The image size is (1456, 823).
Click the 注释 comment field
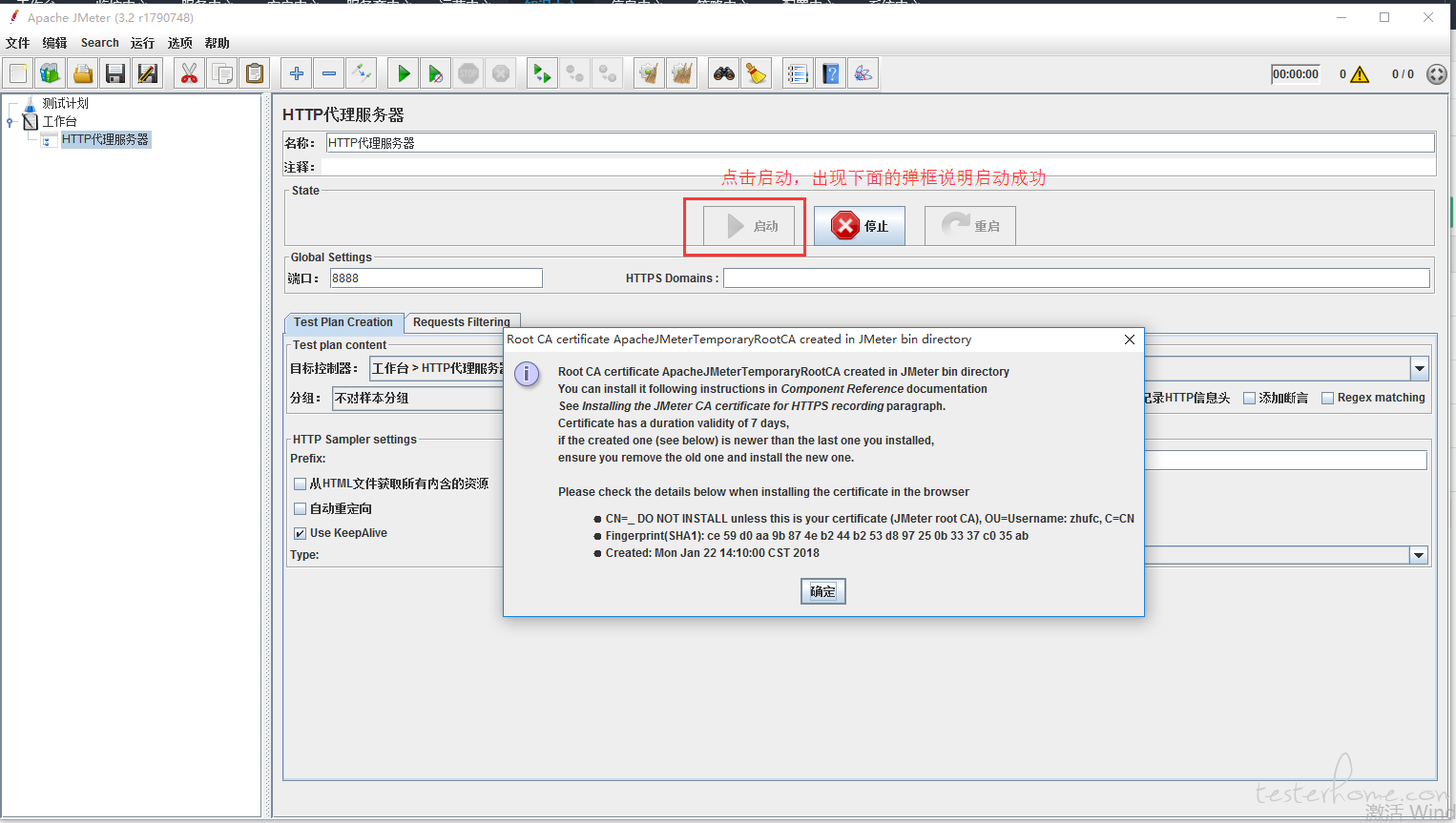click(879, 167)
